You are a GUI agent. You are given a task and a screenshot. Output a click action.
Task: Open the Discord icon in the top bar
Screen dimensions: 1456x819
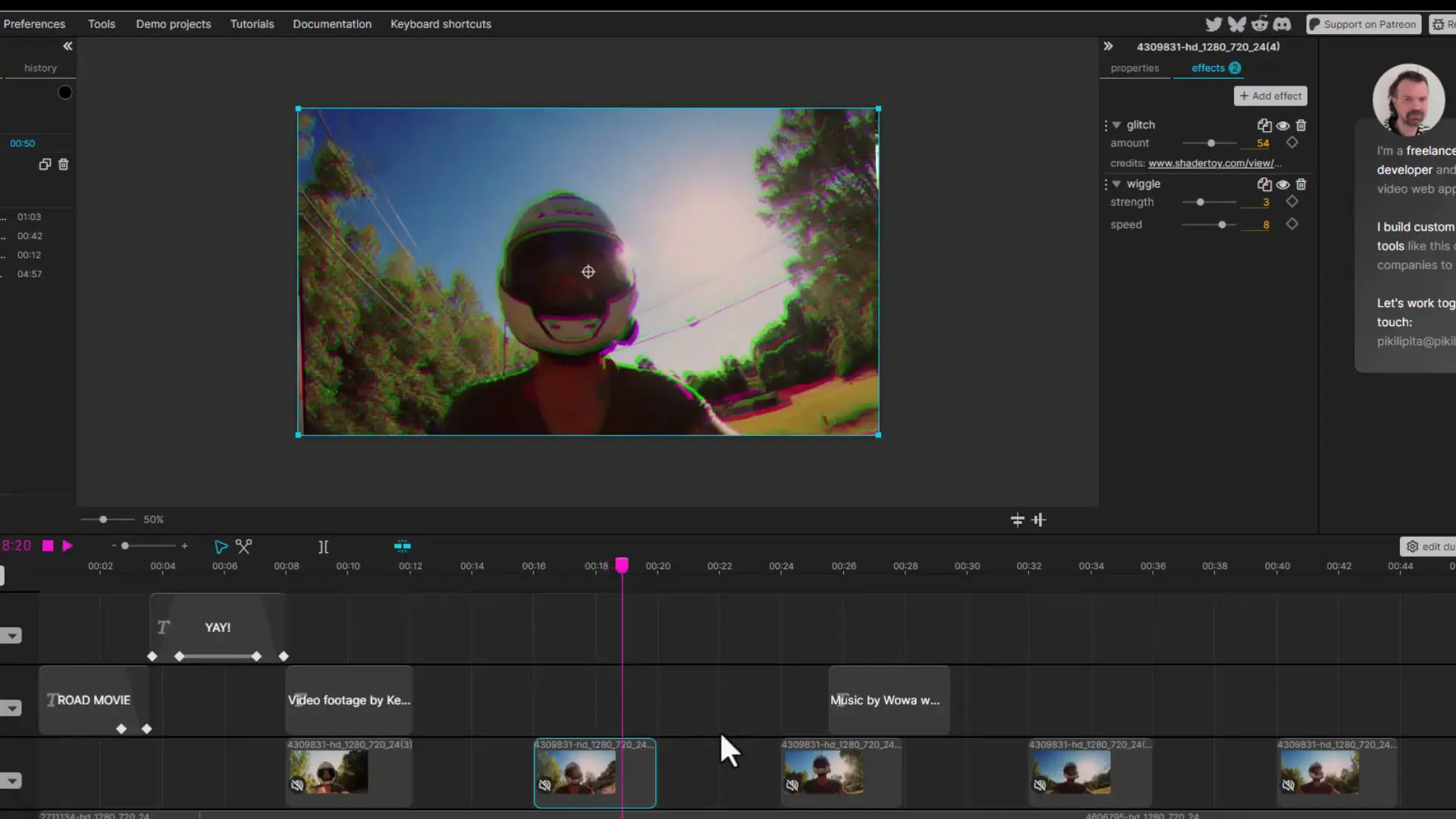point(1283,24)
